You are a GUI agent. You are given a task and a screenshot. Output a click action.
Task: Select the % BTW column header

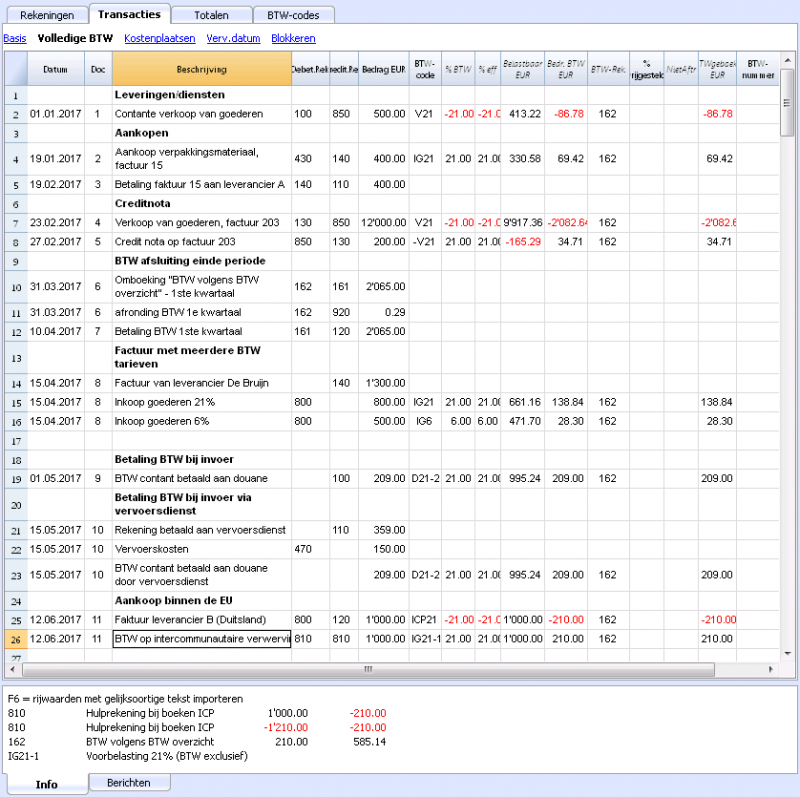[x=458, y=69]
